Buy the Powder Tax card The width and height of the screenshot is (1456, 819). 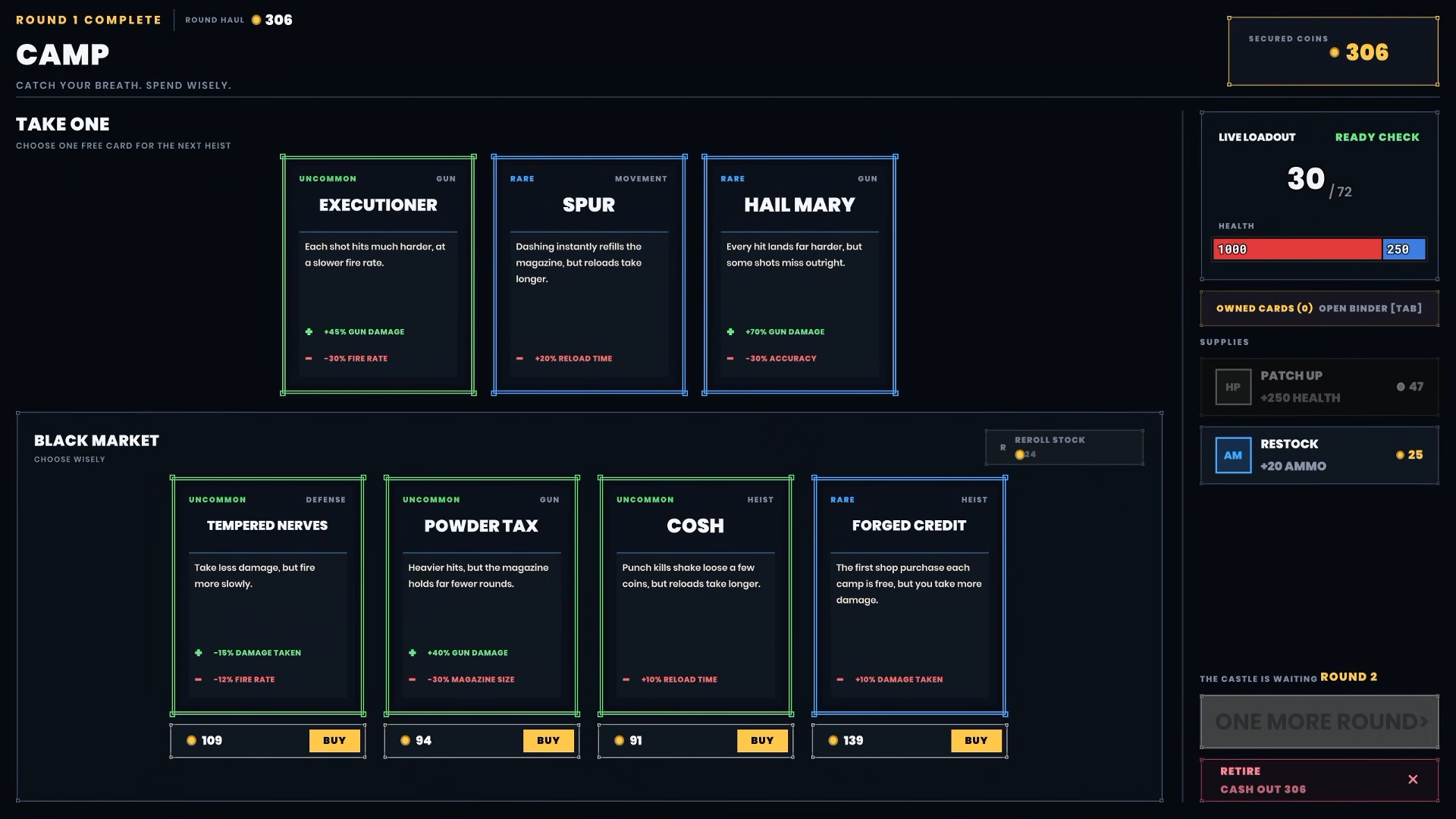pos(548,741)
